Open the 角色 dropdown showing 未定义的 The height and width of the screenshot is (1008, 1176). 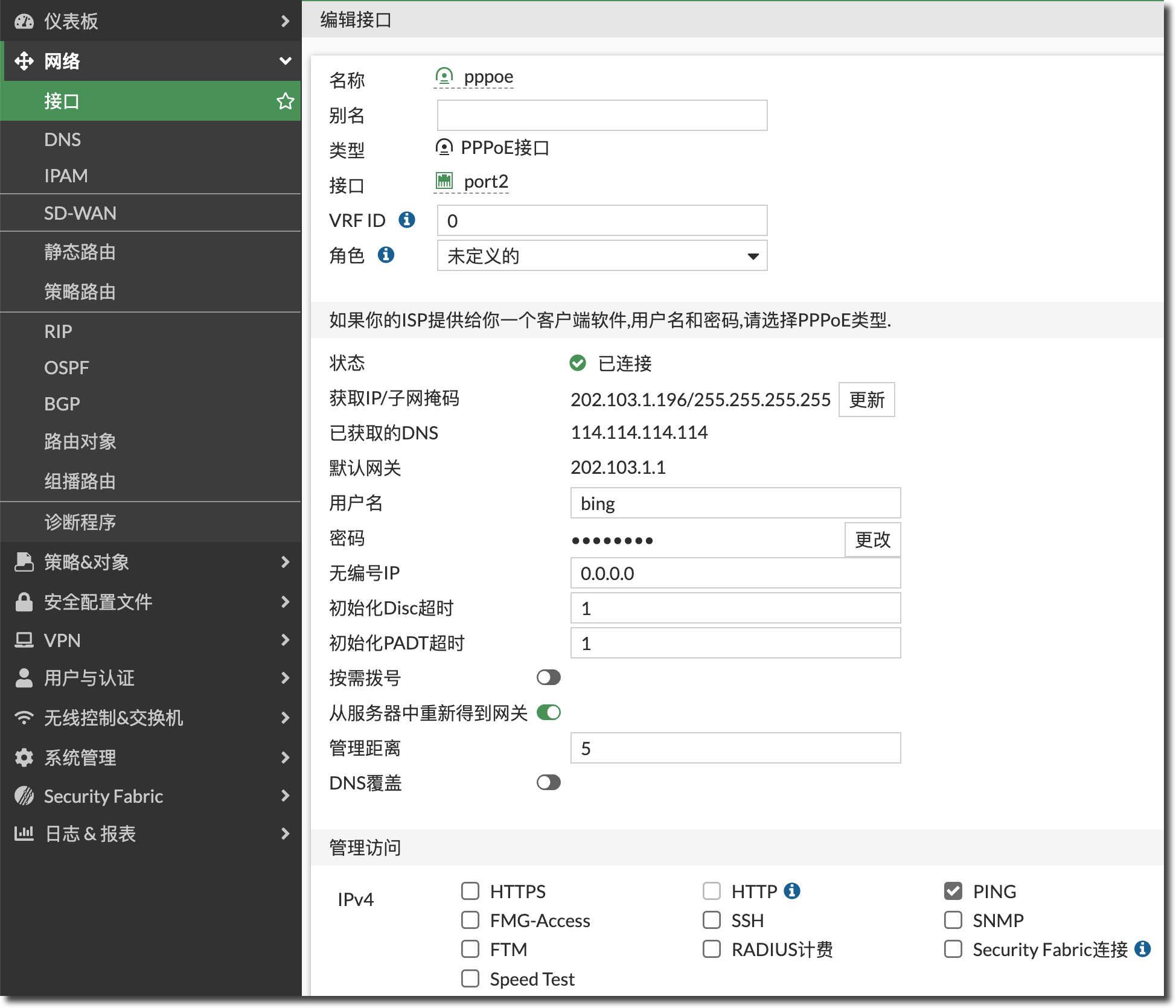coord(602,256)
